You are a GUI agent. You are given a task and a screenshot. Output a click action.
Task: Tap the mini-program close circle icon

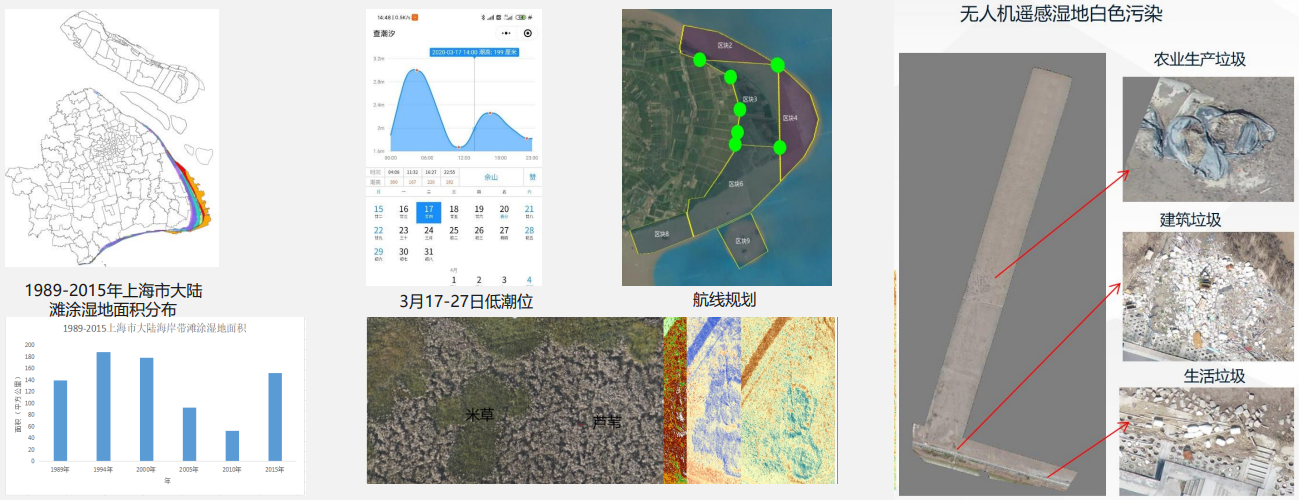coord(528,33)
